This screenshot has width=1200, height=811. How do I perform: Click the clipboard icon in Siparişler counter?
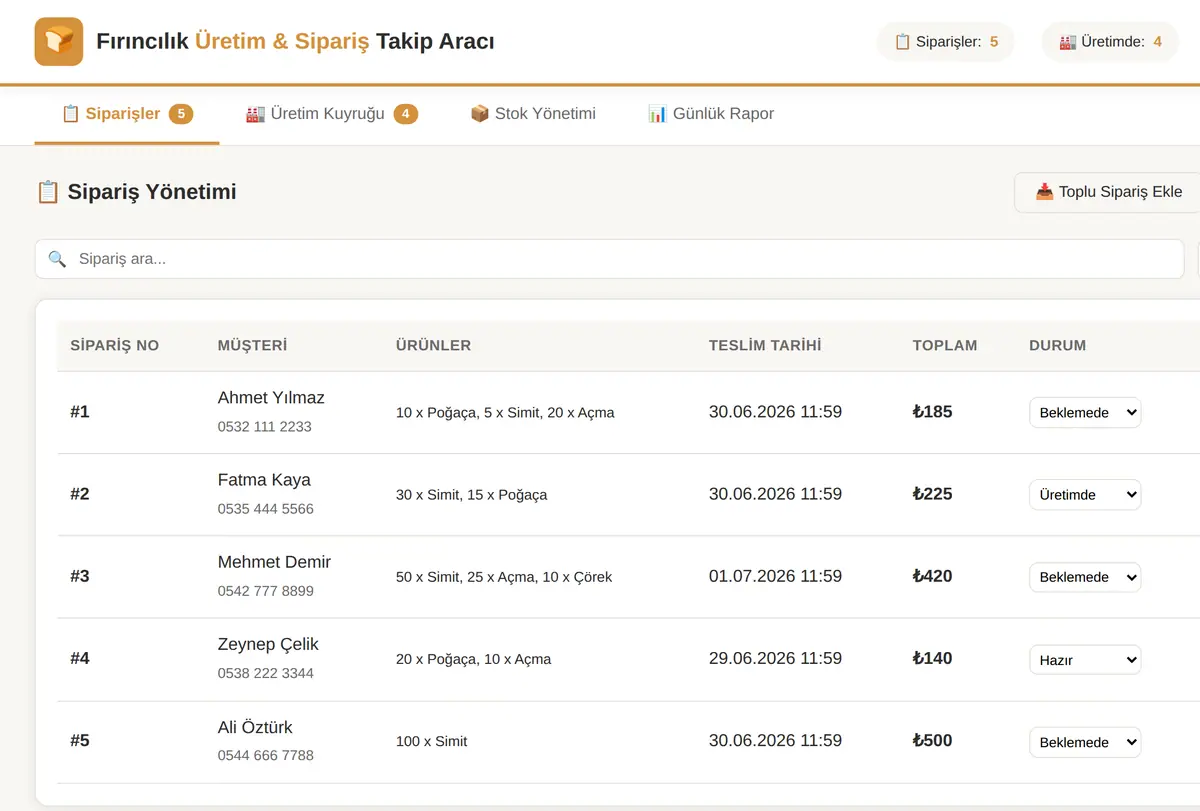point(902,42)
